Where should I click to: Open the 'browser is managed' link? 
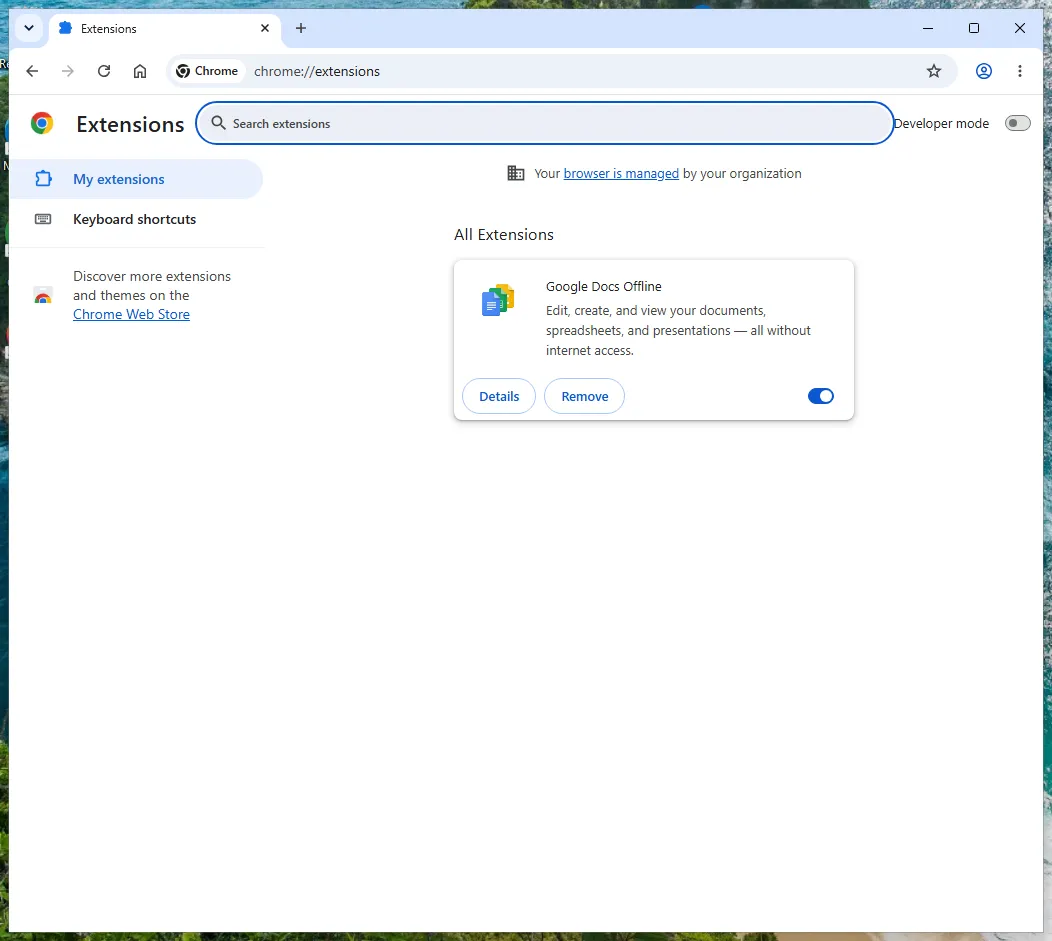coord(621,174)
